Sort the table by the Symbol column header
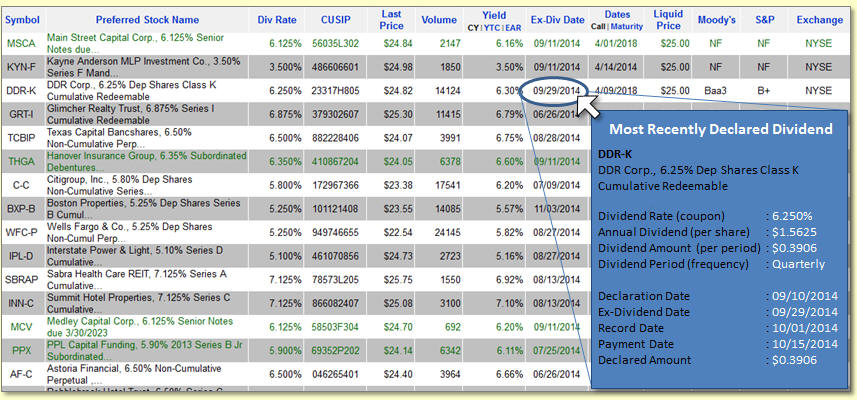Viewport: 857px width, 400px height. 22,20
